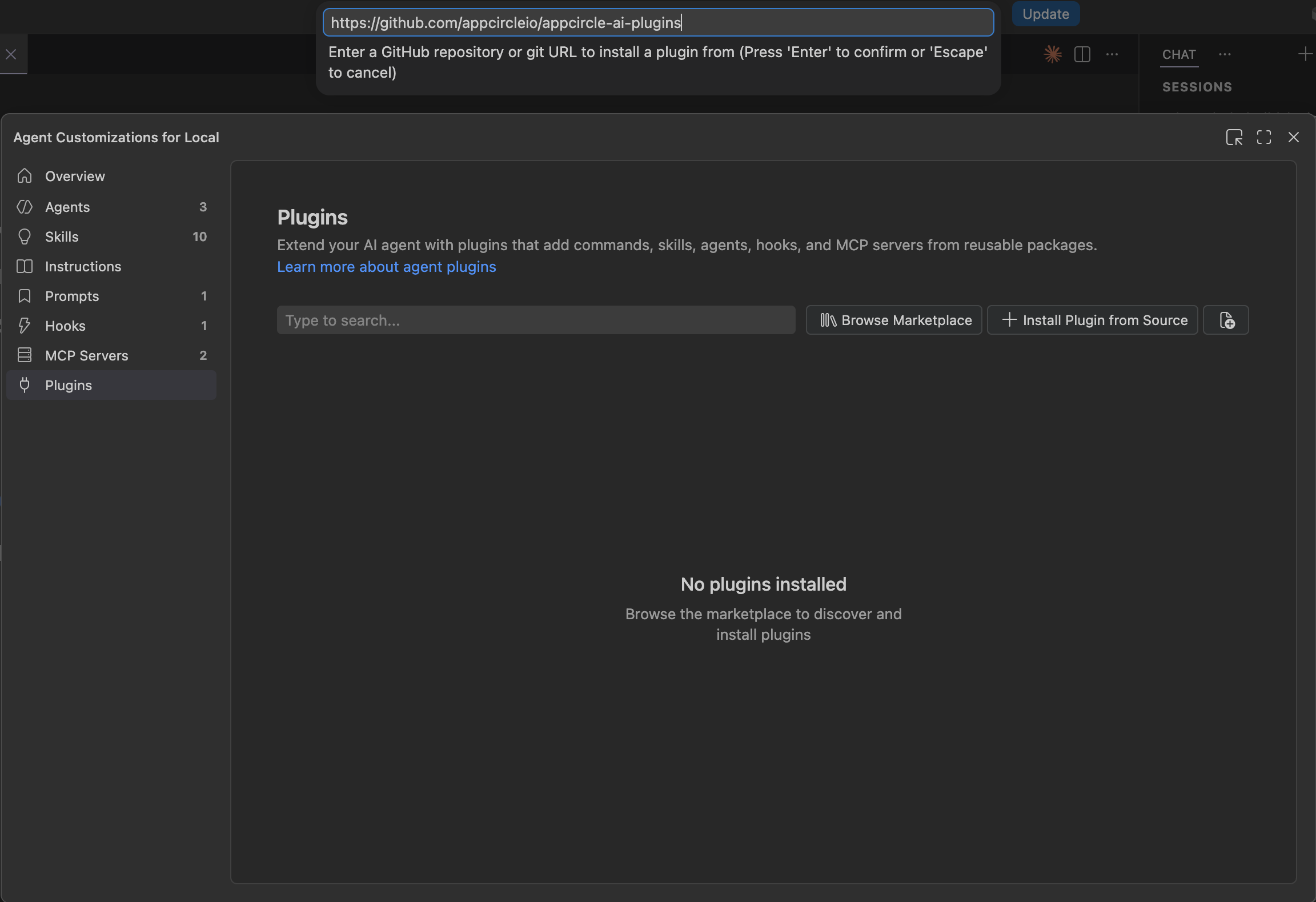
Task: Click the Plugins plug icon
Action: 25,385
